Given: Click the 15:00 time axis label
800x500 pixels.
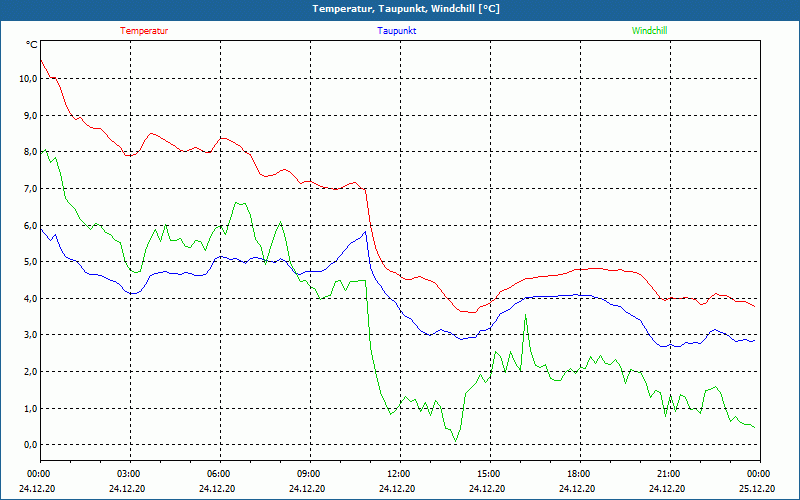Looking at the screenshot, I should coord(488,474).
